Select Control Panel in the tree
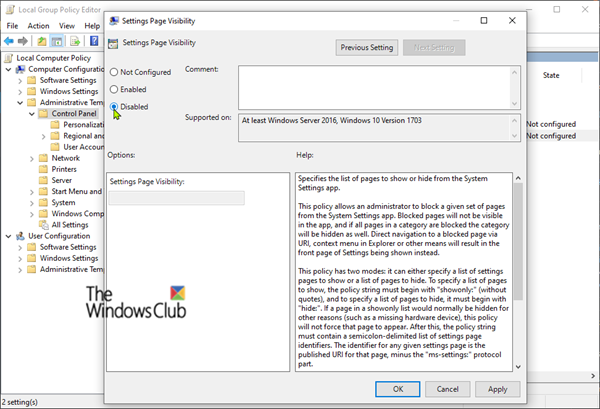 74,114
